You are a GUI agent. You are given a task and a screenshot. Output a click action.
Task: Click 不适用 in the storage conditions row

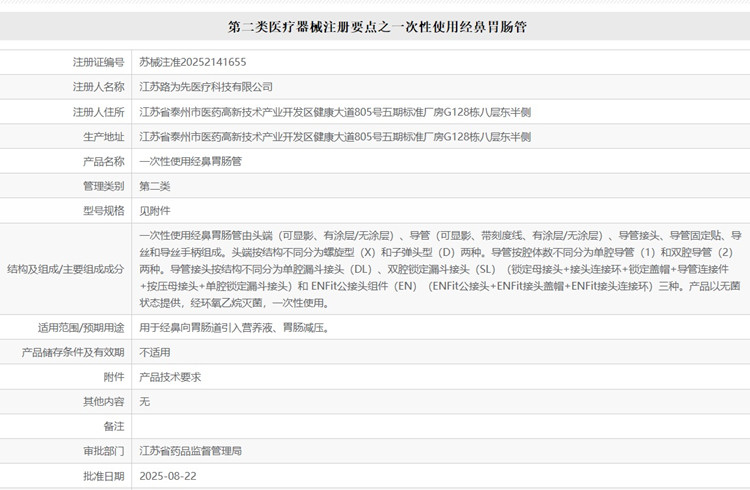[155, 352]
